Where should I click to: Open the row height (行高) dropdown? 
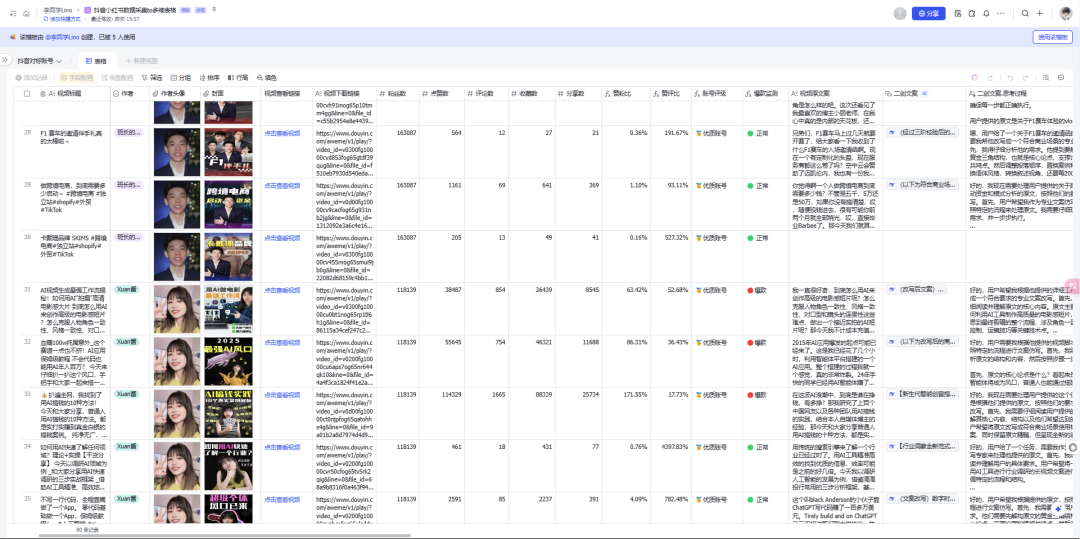pyautogui.click(x=238, y=77)
